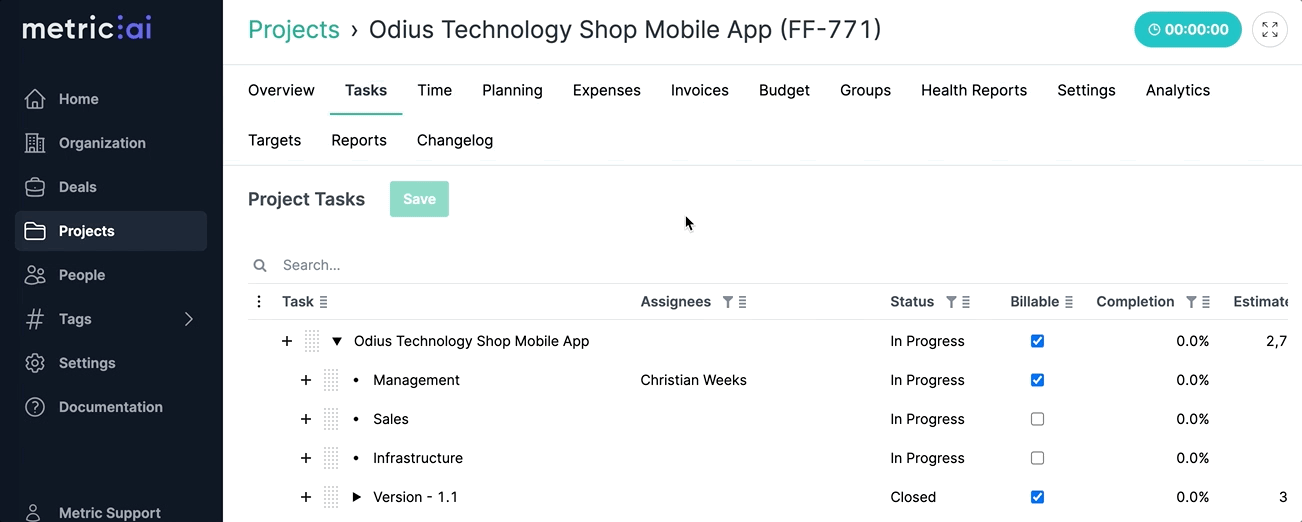This screenshot has width=1302, height=522.
Task: Click the Projects breadcrumb link
Action: tap(294, 30)
